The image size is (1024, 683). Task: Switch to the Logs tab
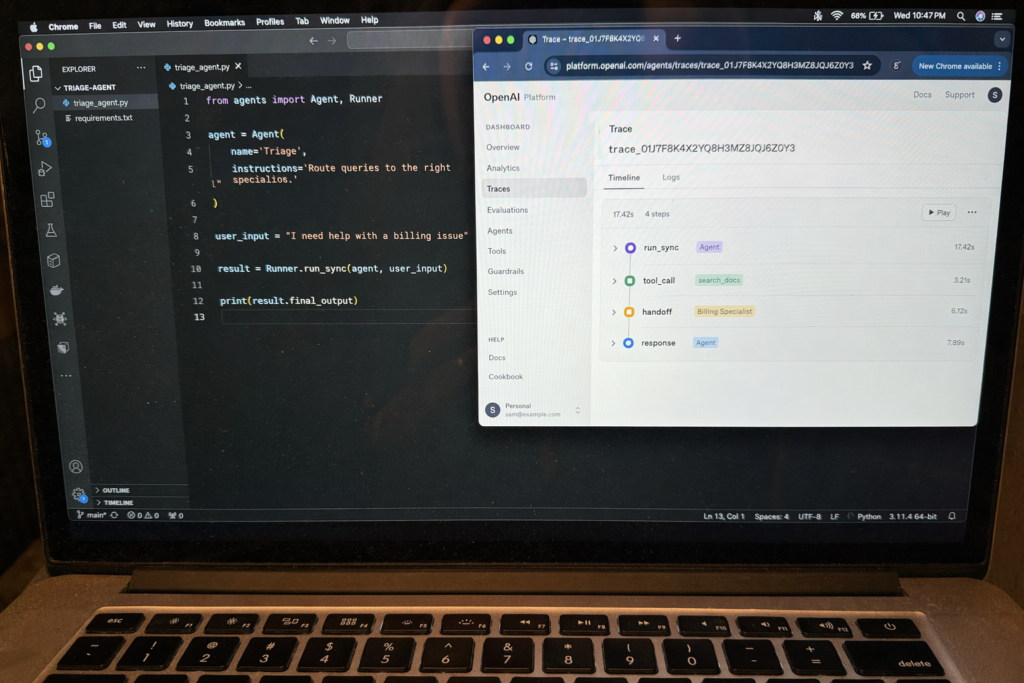tap(671, 177)
